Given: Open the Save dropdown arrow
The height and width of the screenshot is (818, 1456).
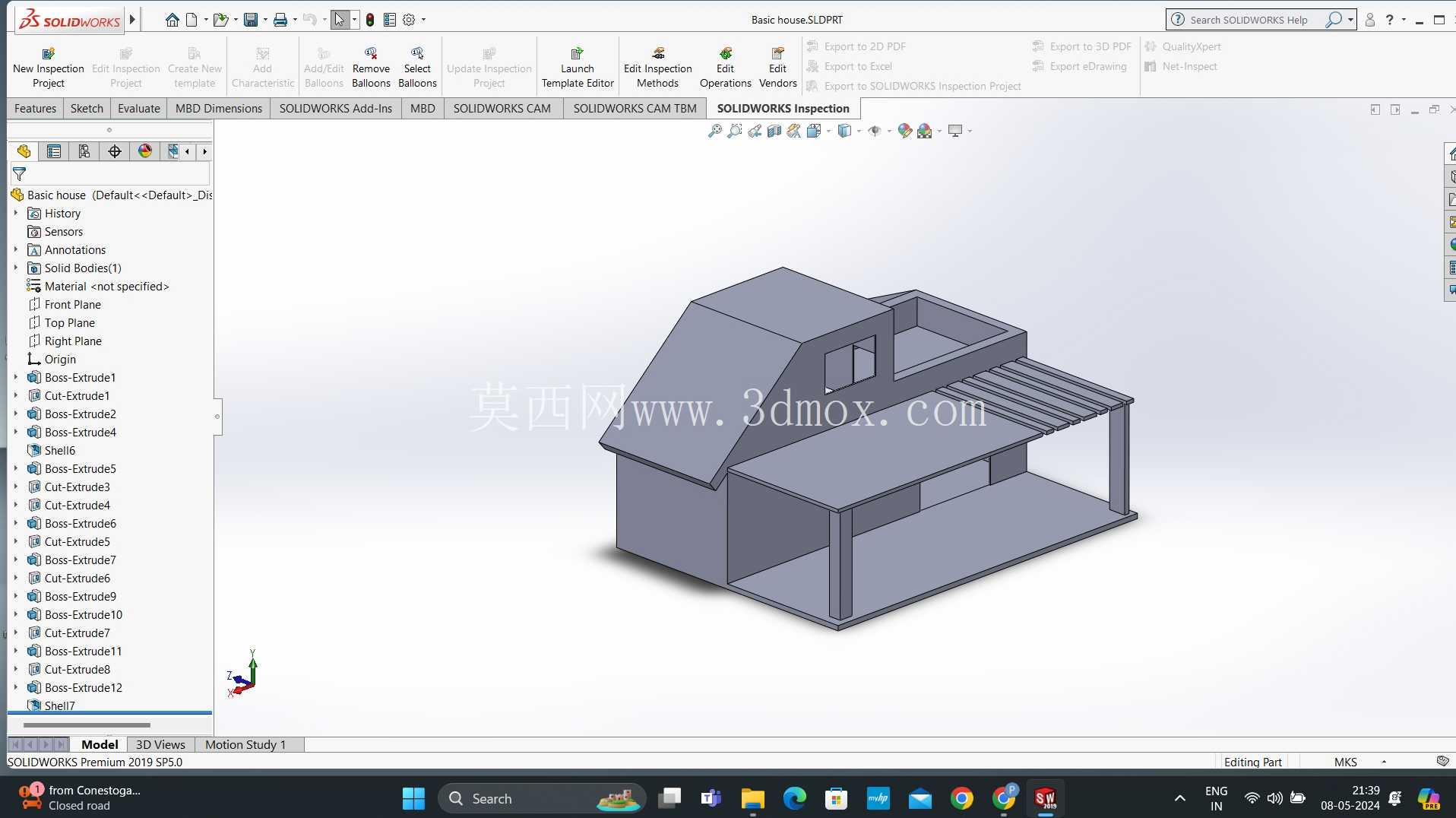Looking at the screenshot, I should pos(265,20).
